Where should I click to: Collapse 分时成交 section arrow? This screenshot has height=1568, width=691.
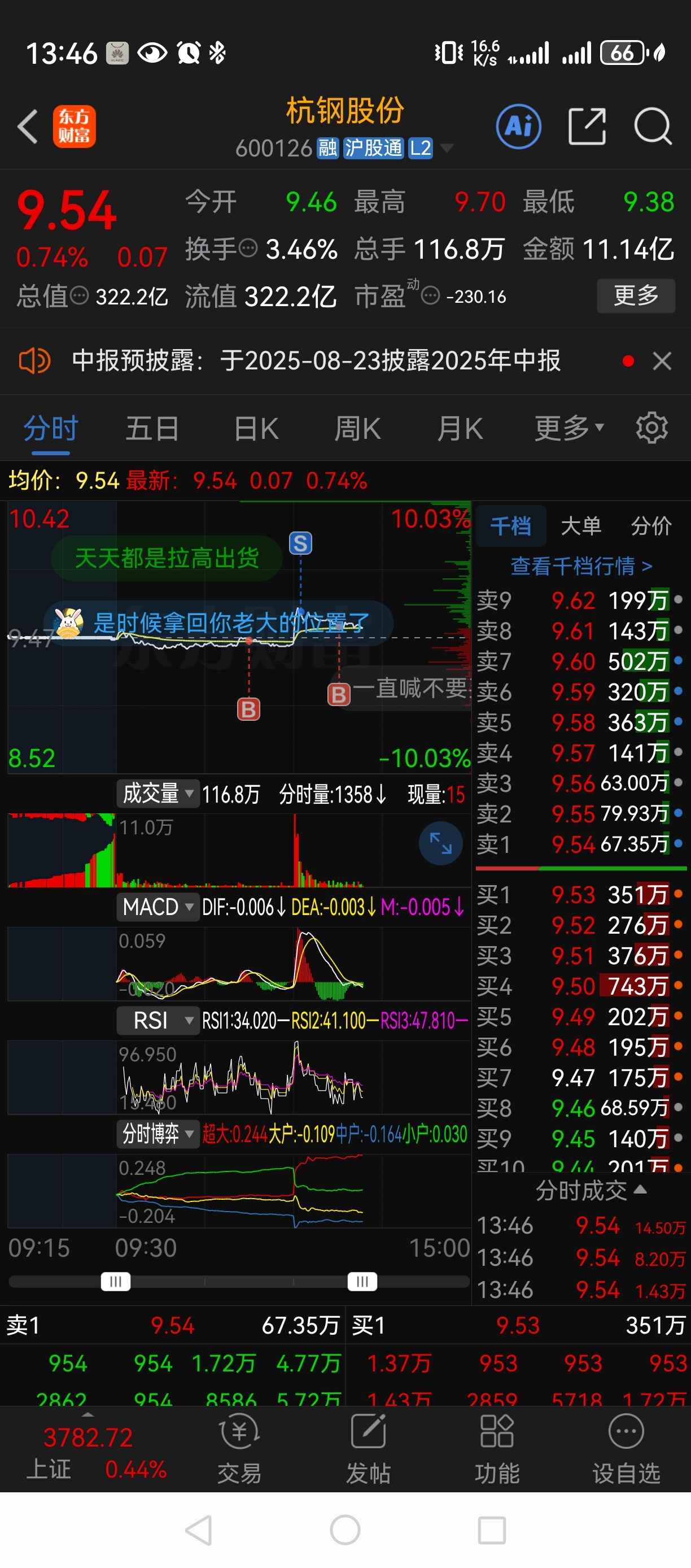640,1190
